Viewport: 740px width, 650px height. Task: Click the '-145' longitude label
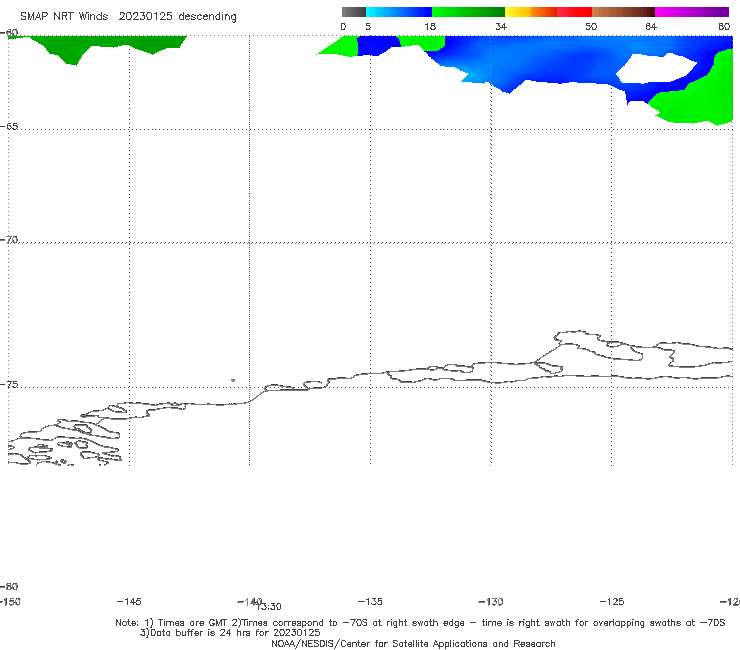pyautogui.click(x=129, y=601)
